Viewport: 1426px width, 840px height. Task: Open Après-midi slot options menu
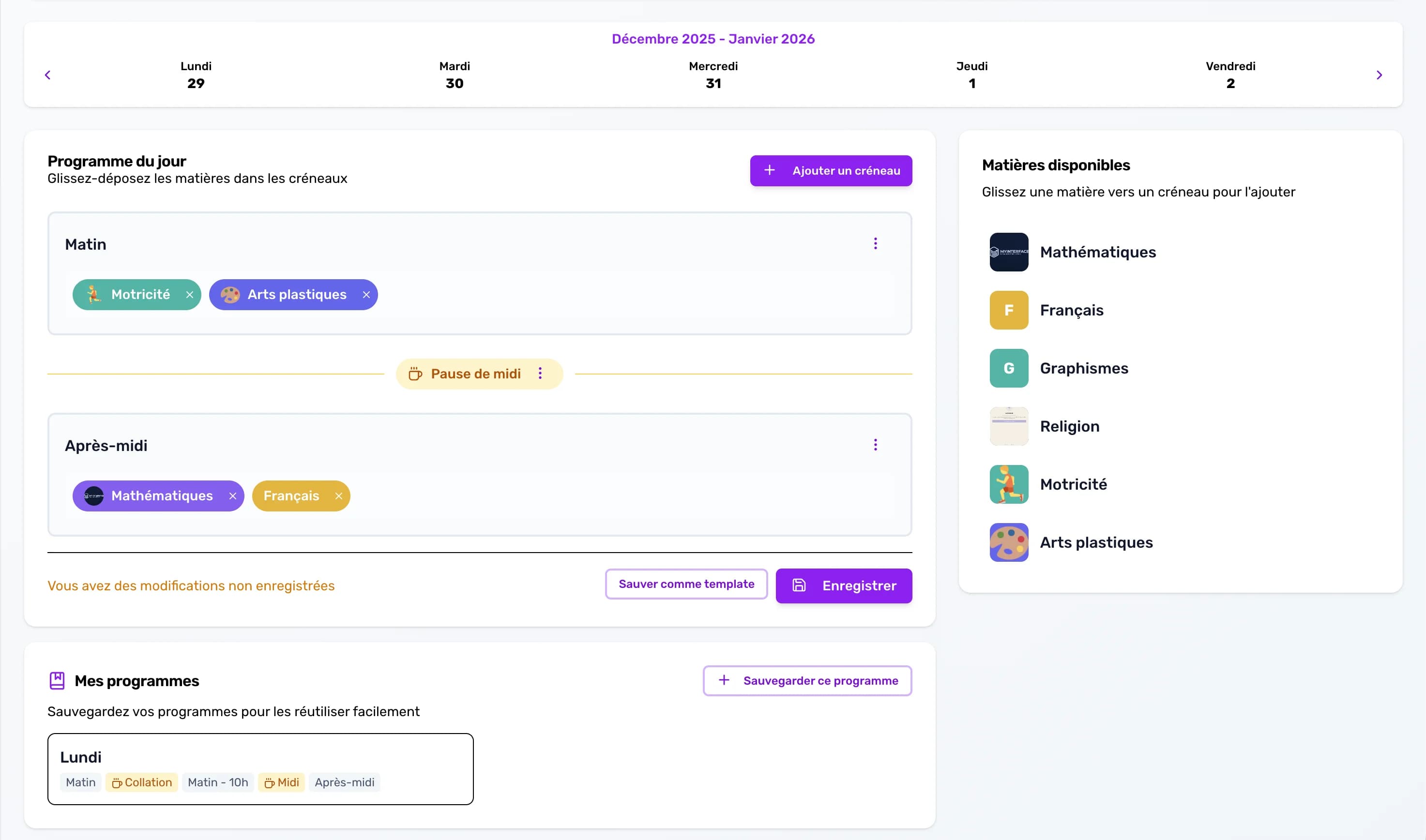pos(875,445)
